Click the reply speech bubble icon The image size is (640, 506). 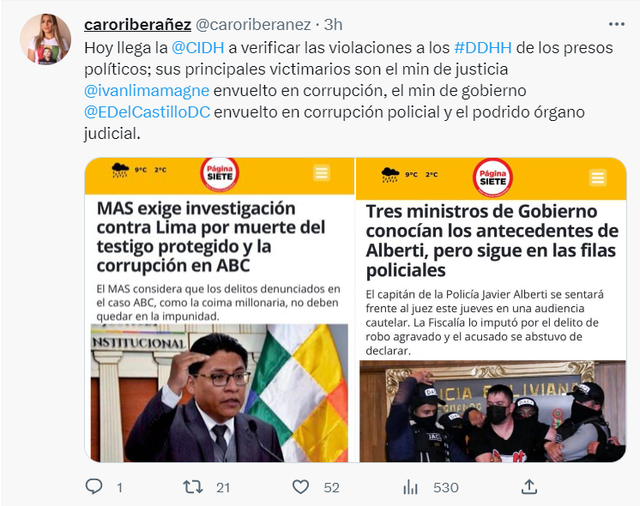[94, 486]
